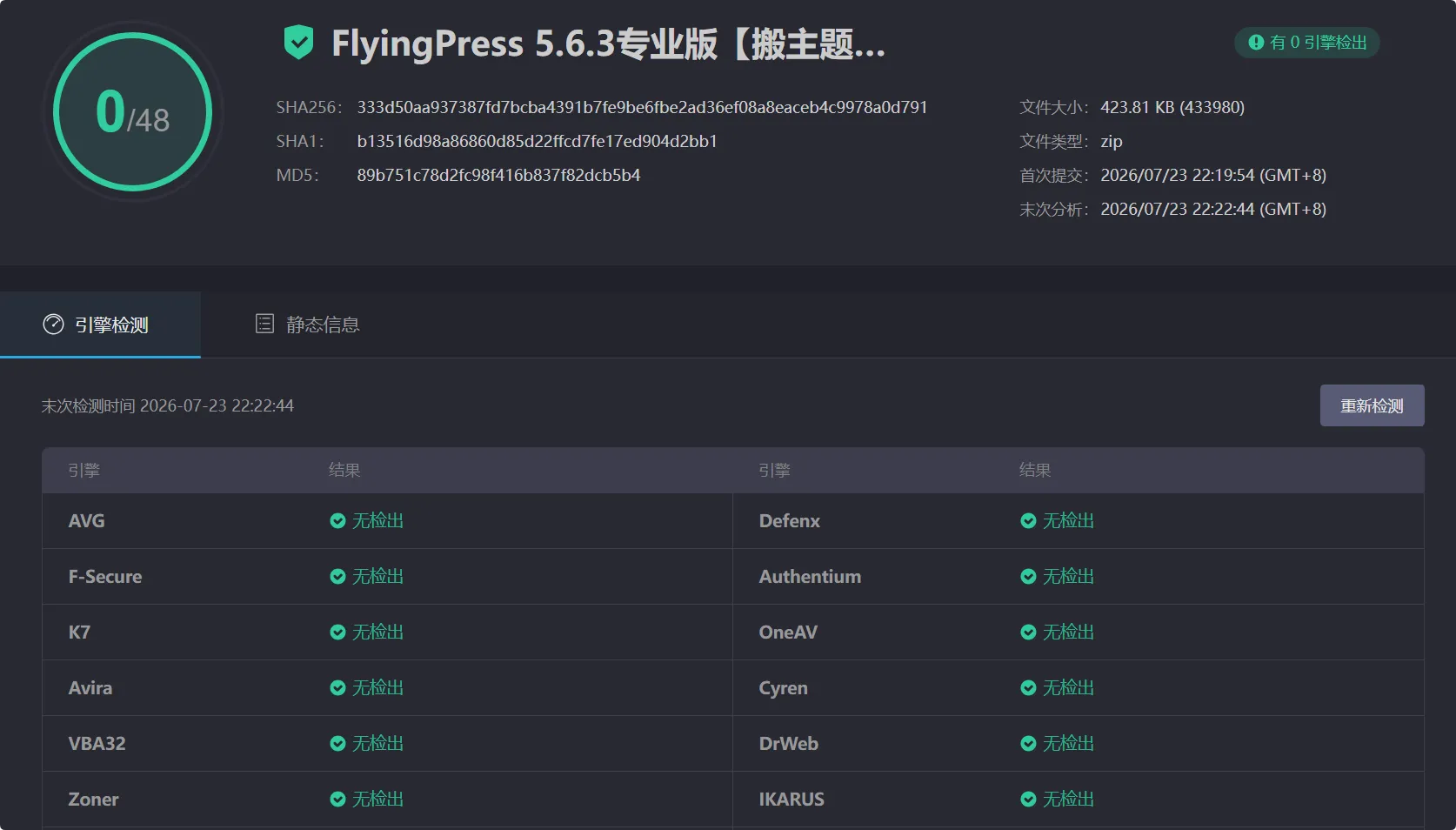Click the green check icon in K7 row
1456x830 pixels.
(x=337, y=633)
